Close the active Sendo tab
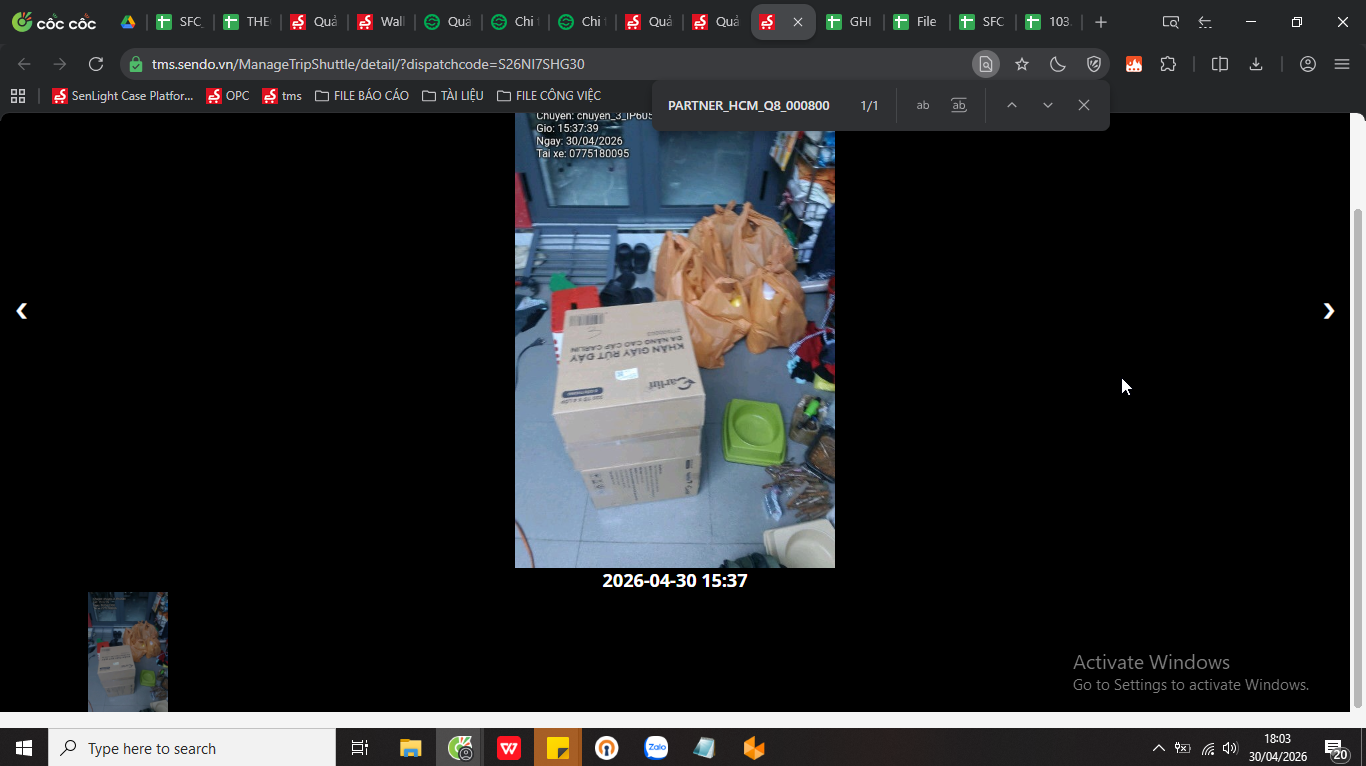The image size is (1366, 766). [797, 22]
